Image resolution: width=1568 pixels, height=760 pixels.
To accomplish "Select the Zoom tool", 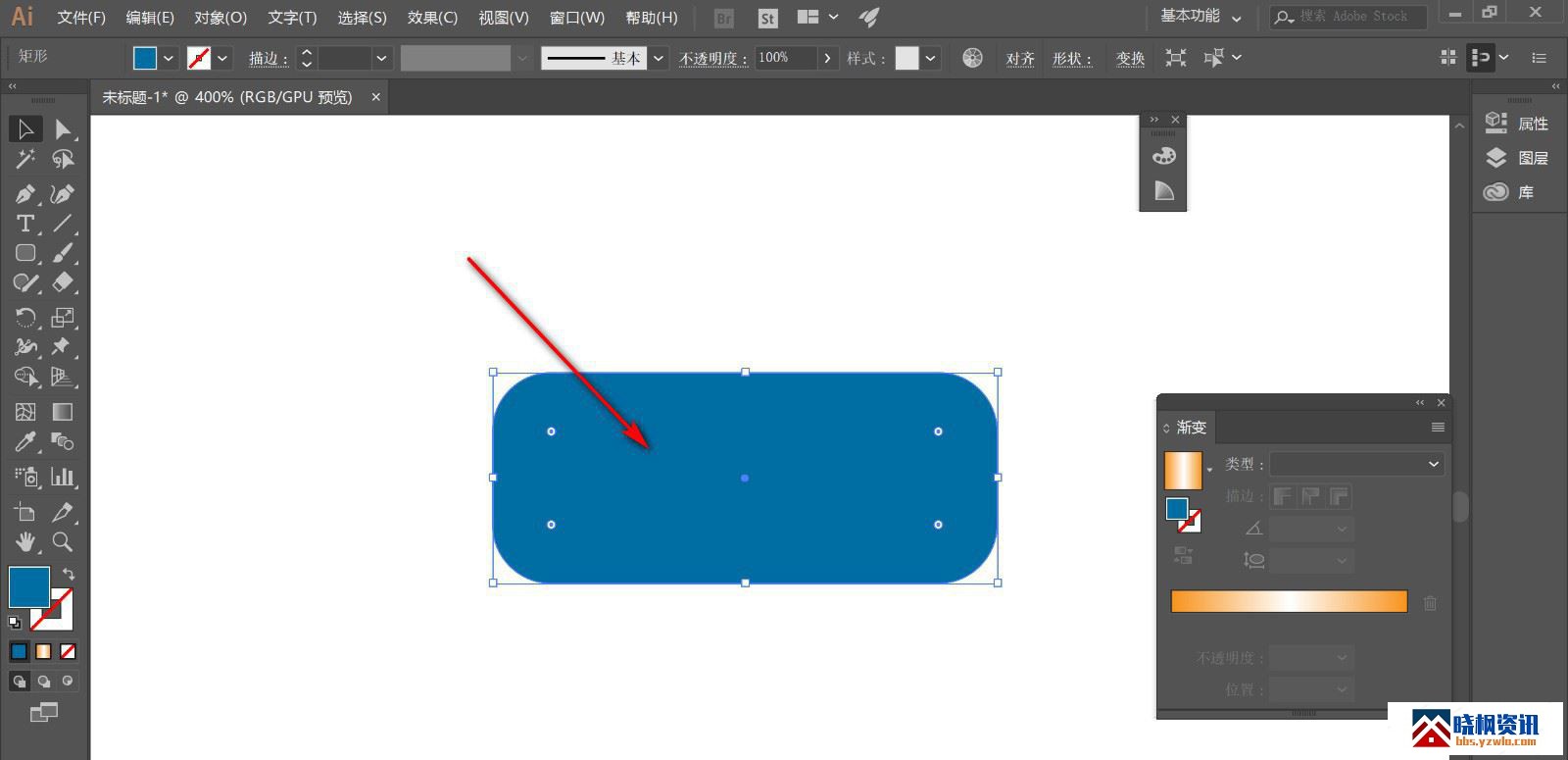I will click(63, 541).
